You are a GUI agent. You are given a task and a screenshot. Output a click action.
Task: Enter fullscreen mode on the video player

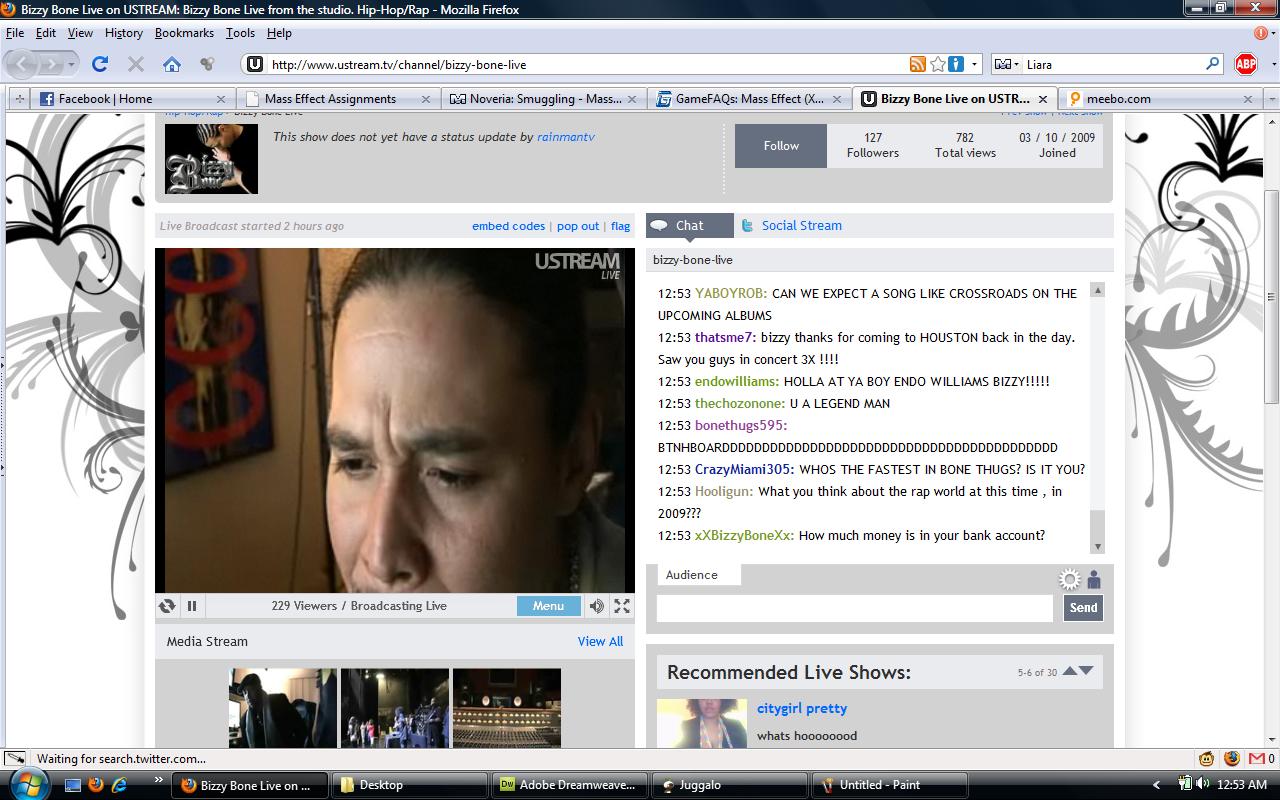click(622, 606)
